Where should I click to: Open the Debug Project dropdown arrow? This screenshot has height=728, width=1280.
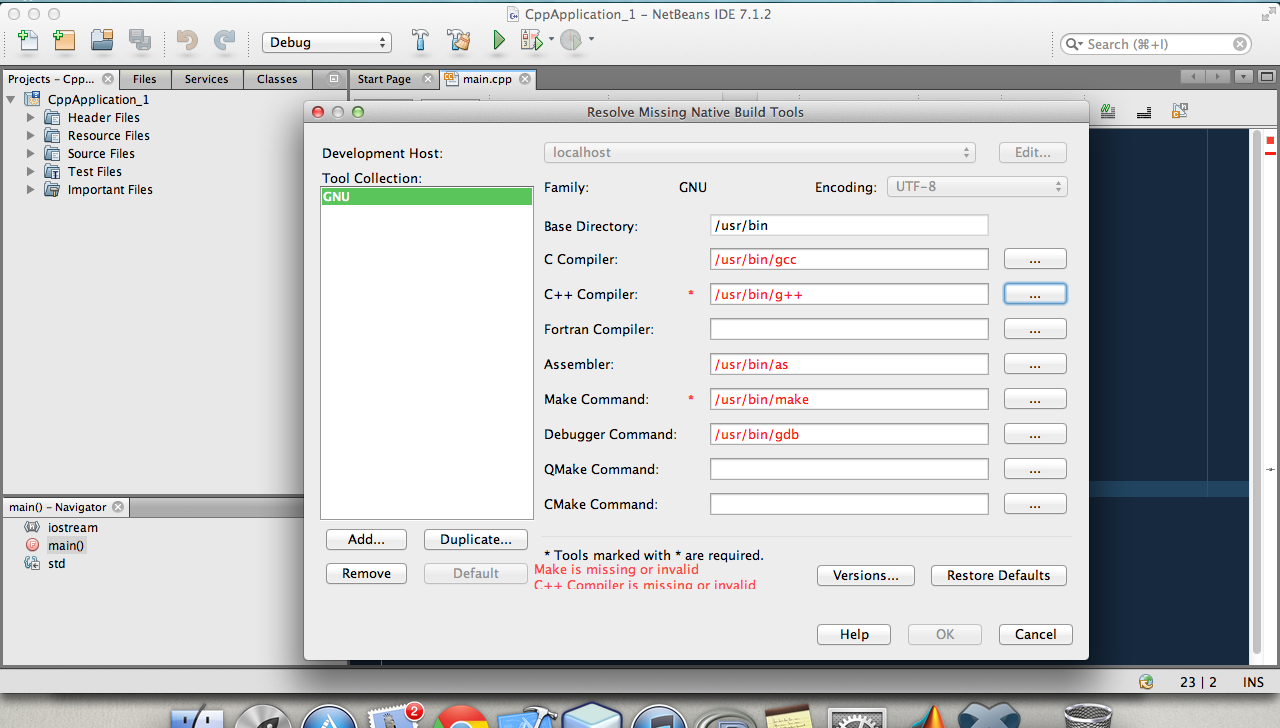pos(551,40)
